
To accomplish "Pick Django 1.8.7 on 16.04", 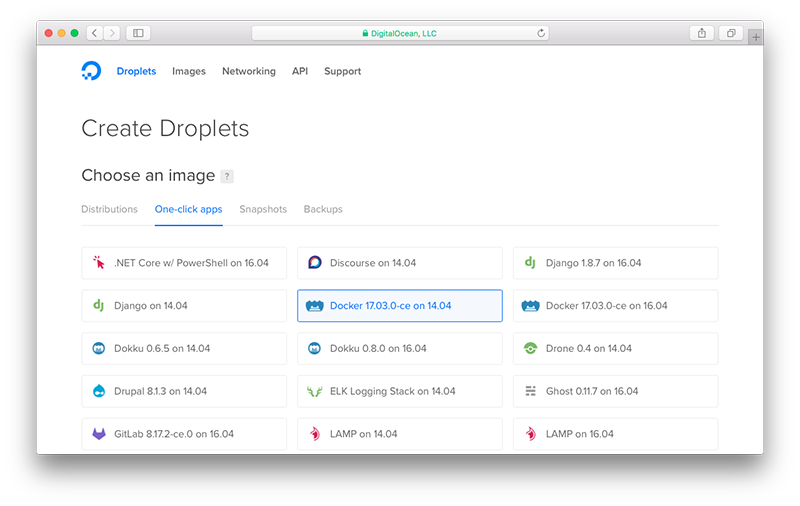I will pyautogui.click(x=616, y=263).
